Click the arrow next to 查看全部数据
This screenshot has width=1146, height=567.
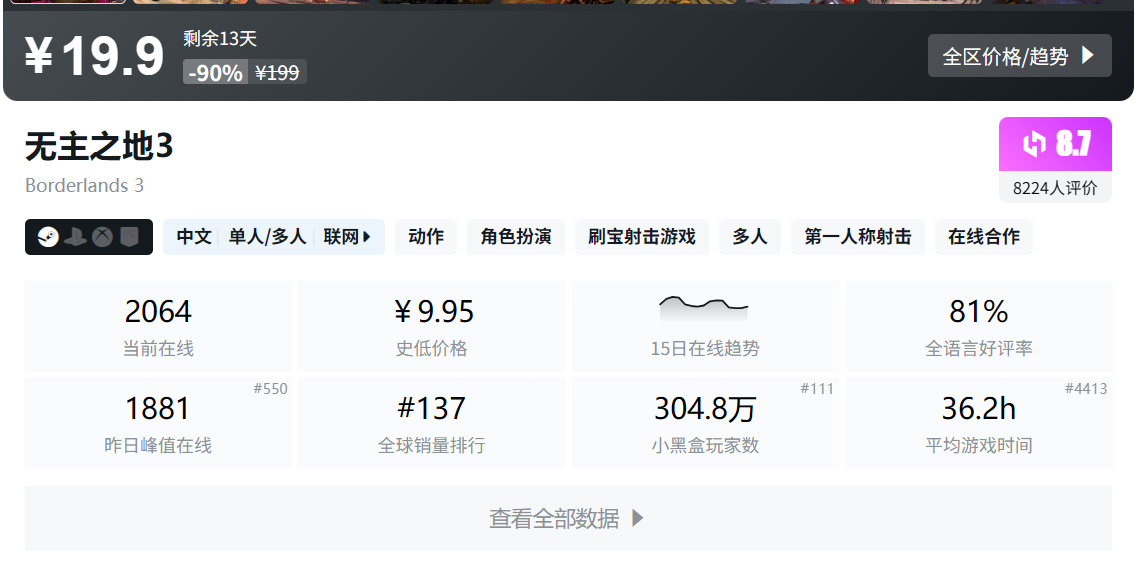coord(637,518)
